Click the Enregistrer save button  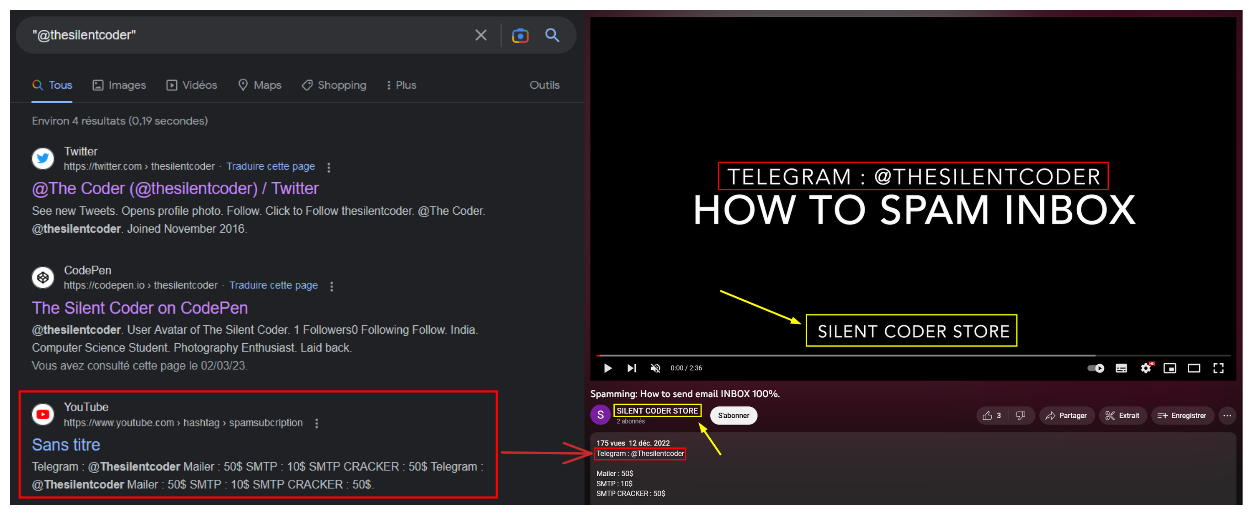[x=1181, y=415]
